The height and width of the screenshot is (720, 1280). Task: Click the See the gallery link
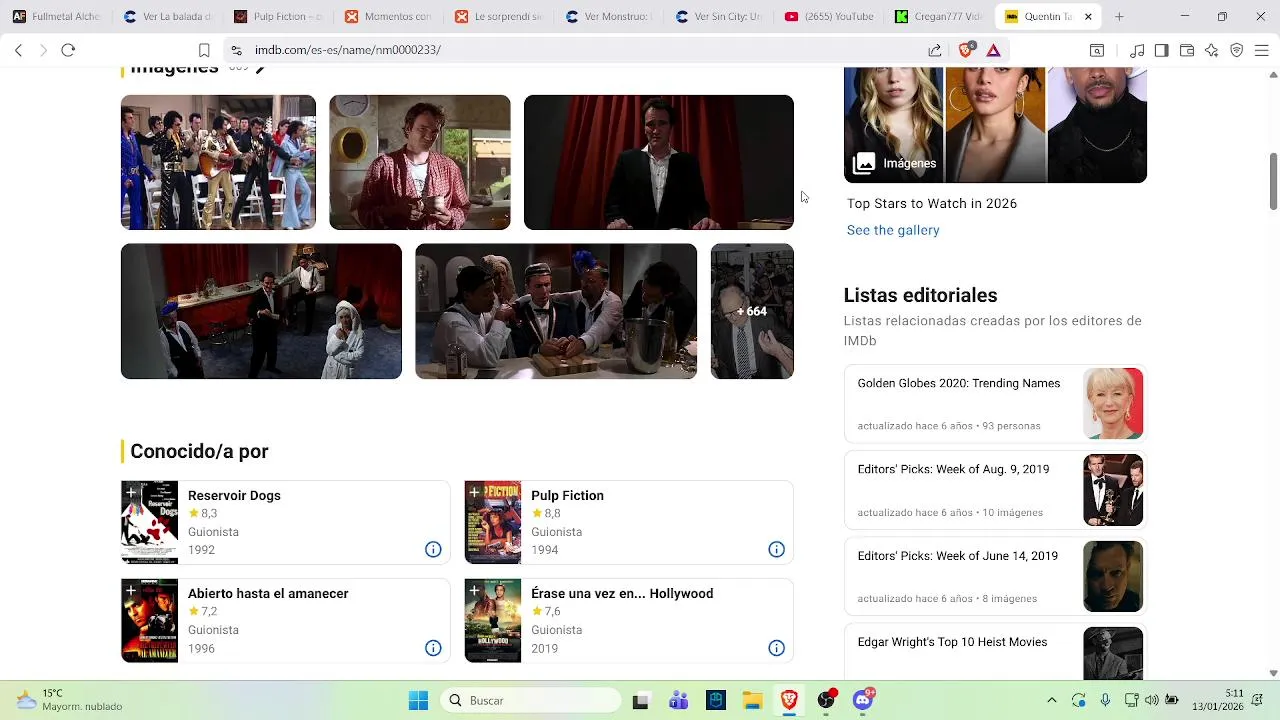pos(893,230)
